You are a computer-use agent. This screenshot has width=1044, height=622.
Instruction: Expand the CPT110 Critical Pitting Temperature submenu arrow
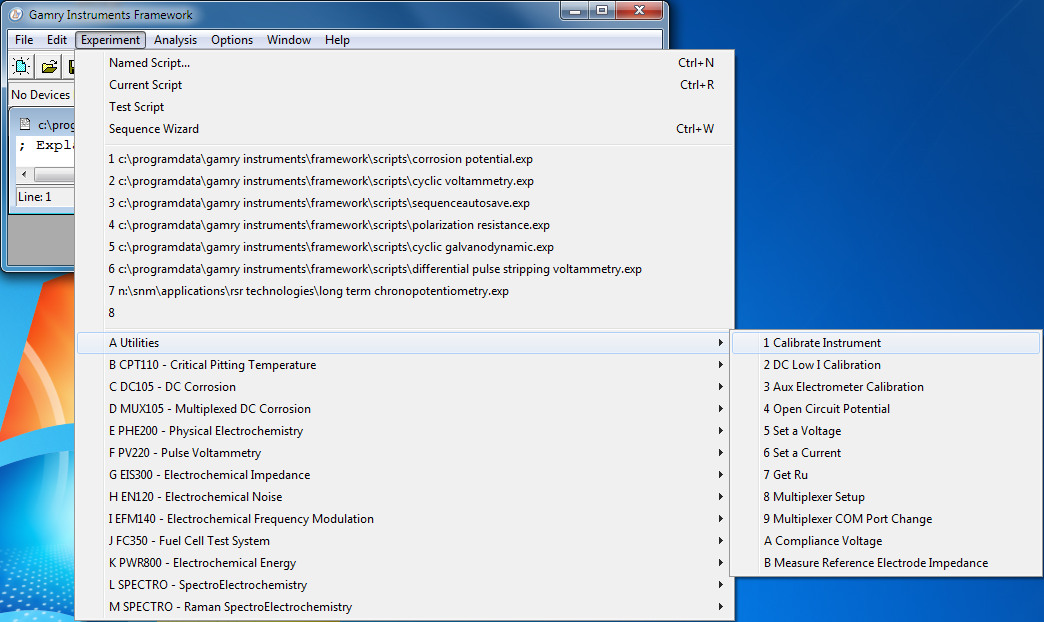pyautogui.click(x=720, y=365)
